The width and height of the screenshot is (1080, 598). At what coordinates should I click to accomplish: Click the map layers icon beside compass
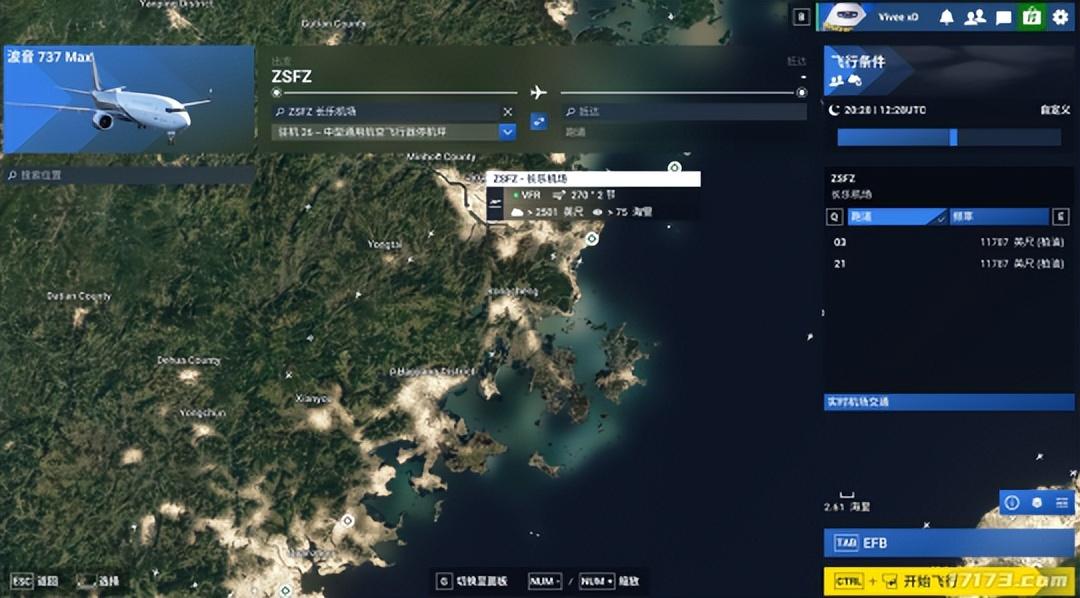point(1037,502)
